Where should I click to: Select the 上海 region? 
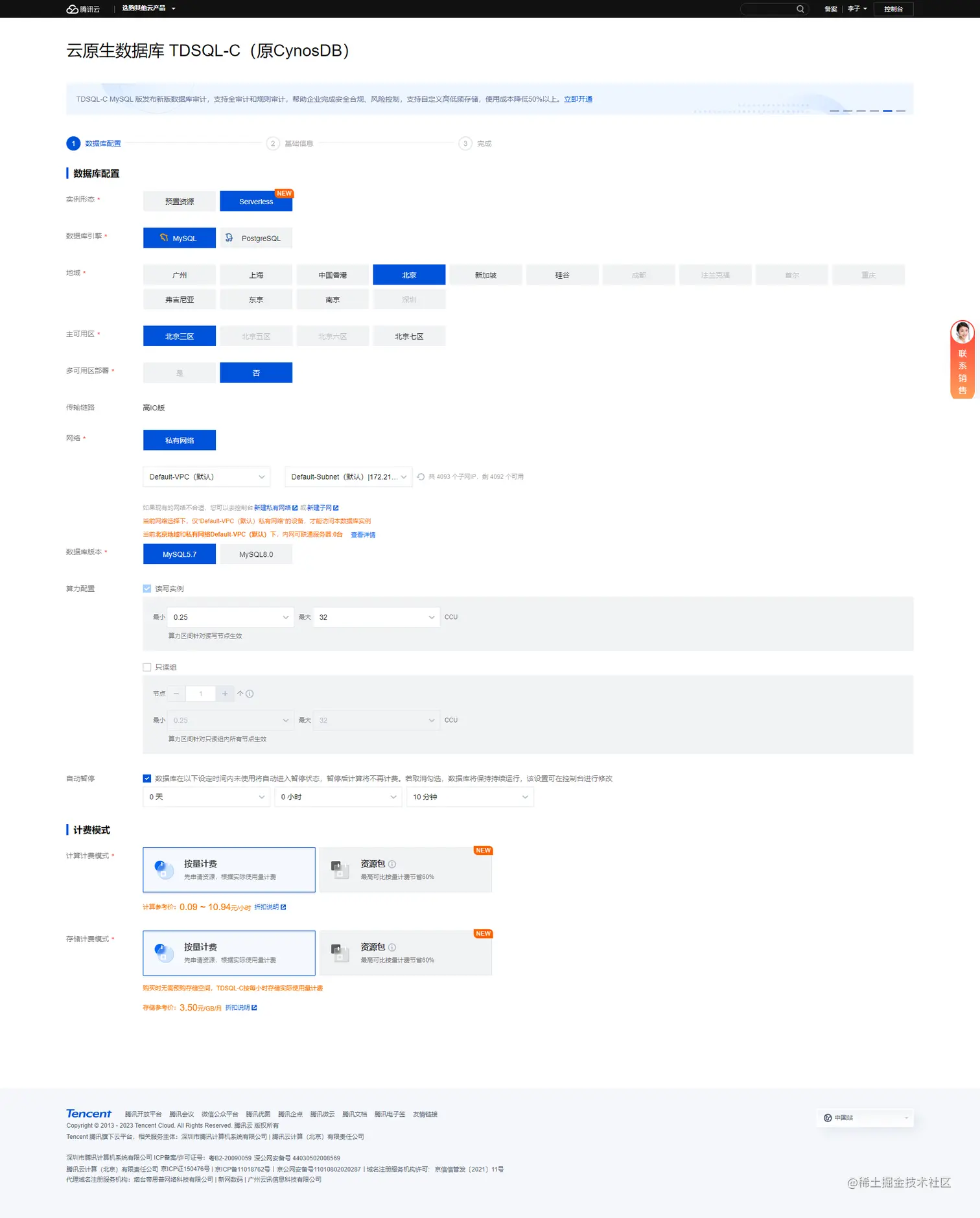256,275
